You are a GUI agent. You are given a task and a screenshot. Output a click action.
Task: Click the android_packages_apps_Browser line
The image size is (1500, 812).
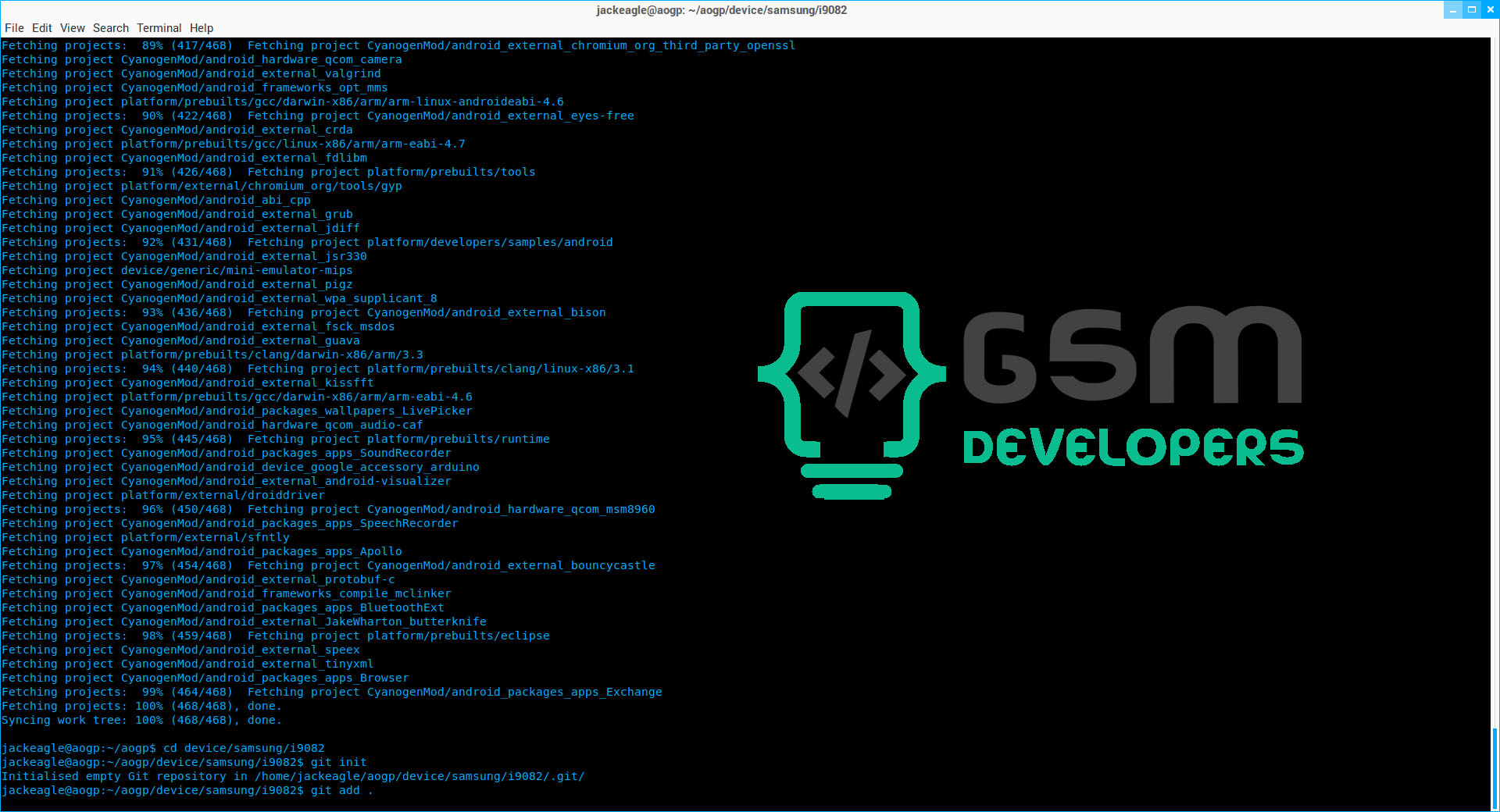pyautogui.click(x=205, y=678)
